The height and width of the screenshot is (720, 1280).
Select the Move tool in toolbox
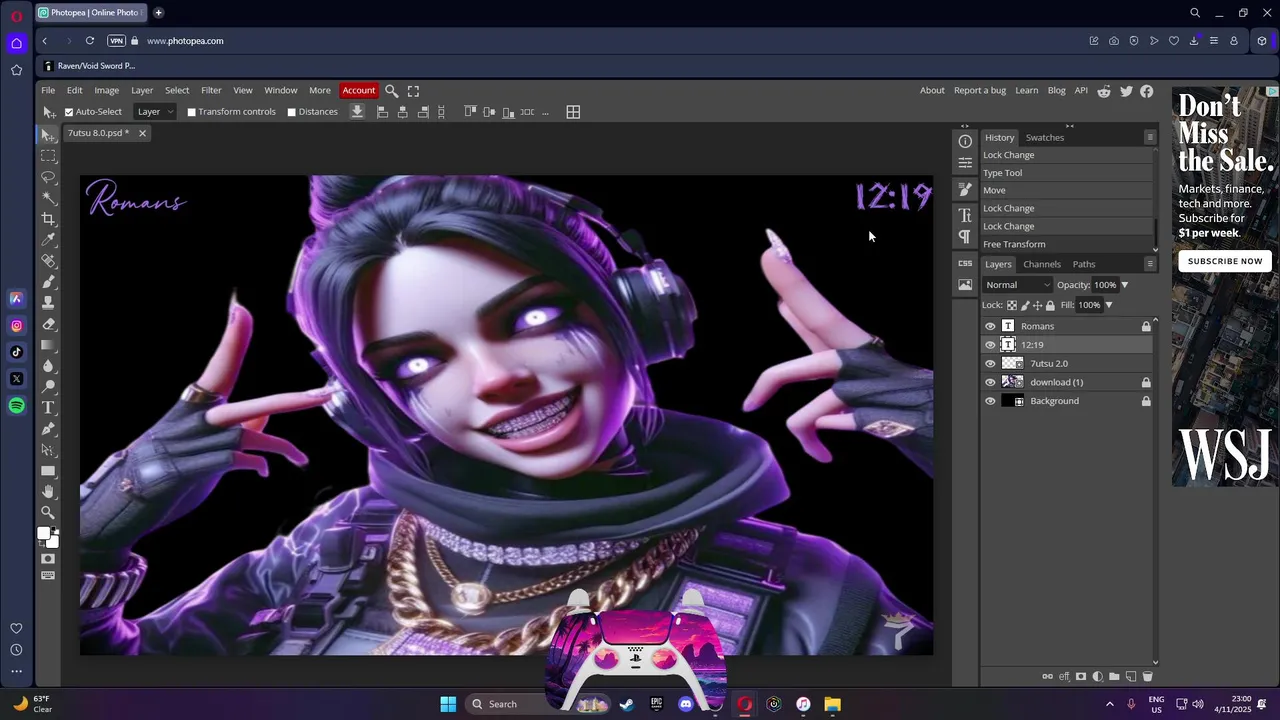point(48,135)
